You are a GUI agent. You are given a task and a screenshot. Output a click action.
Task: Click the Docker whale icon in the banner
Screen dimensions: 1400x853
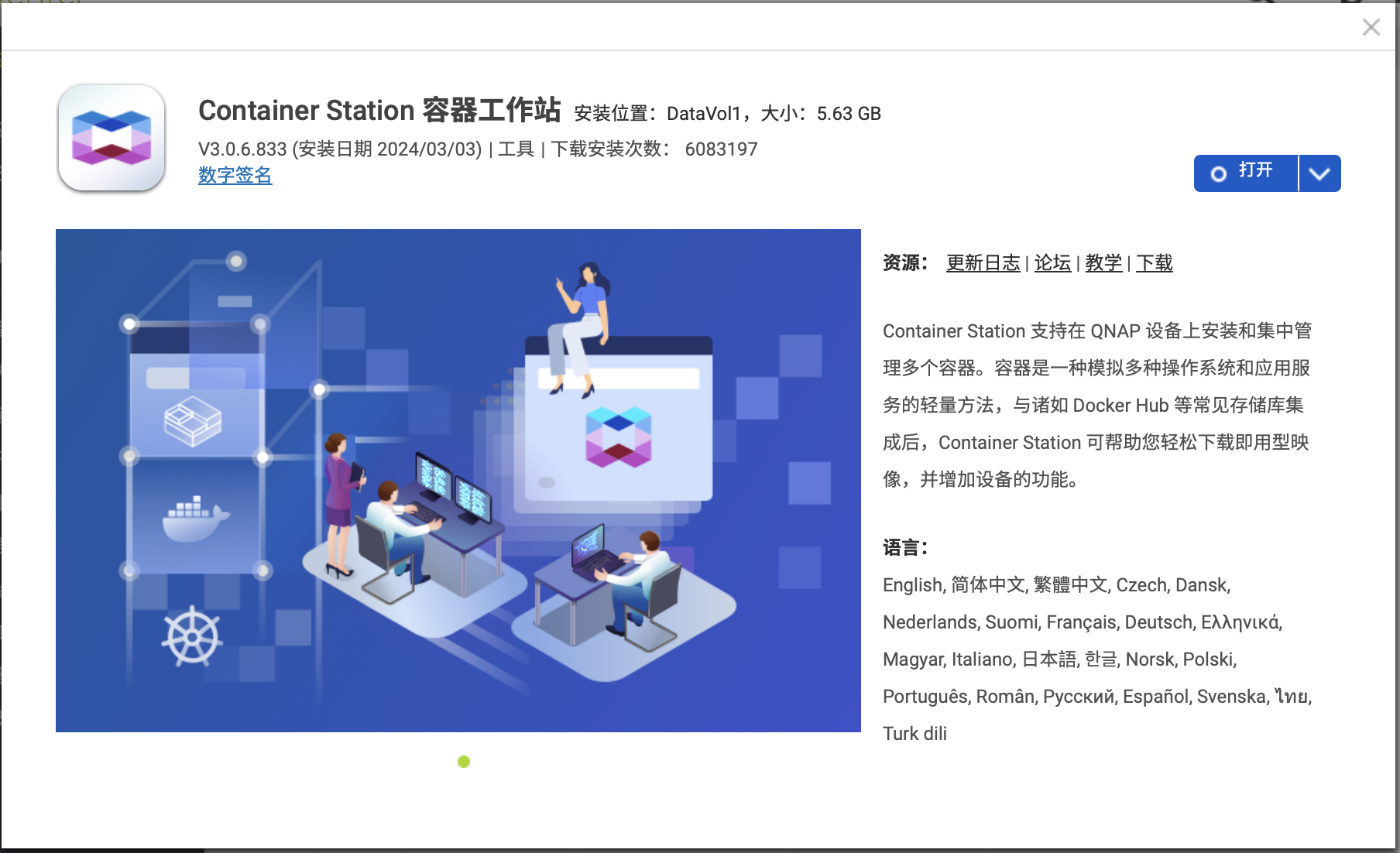195,519
